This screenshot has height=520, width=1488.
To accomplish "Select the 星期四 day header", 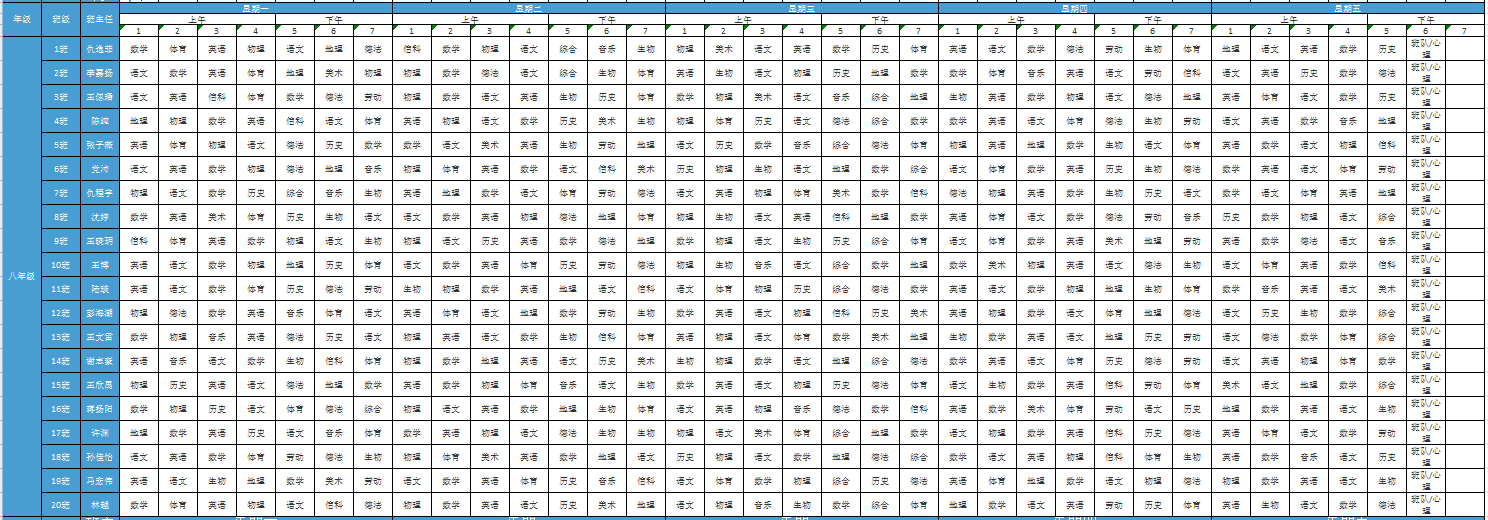I will click(1075, 8).
